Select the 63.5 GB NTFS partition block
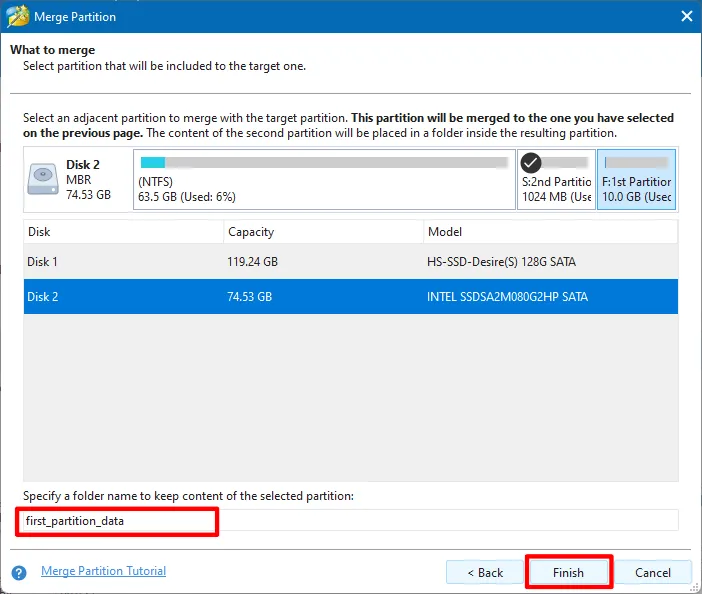Image resolution: width=702 pixels, height=594 pixels. pyautogui.click(x=324, y=179)
